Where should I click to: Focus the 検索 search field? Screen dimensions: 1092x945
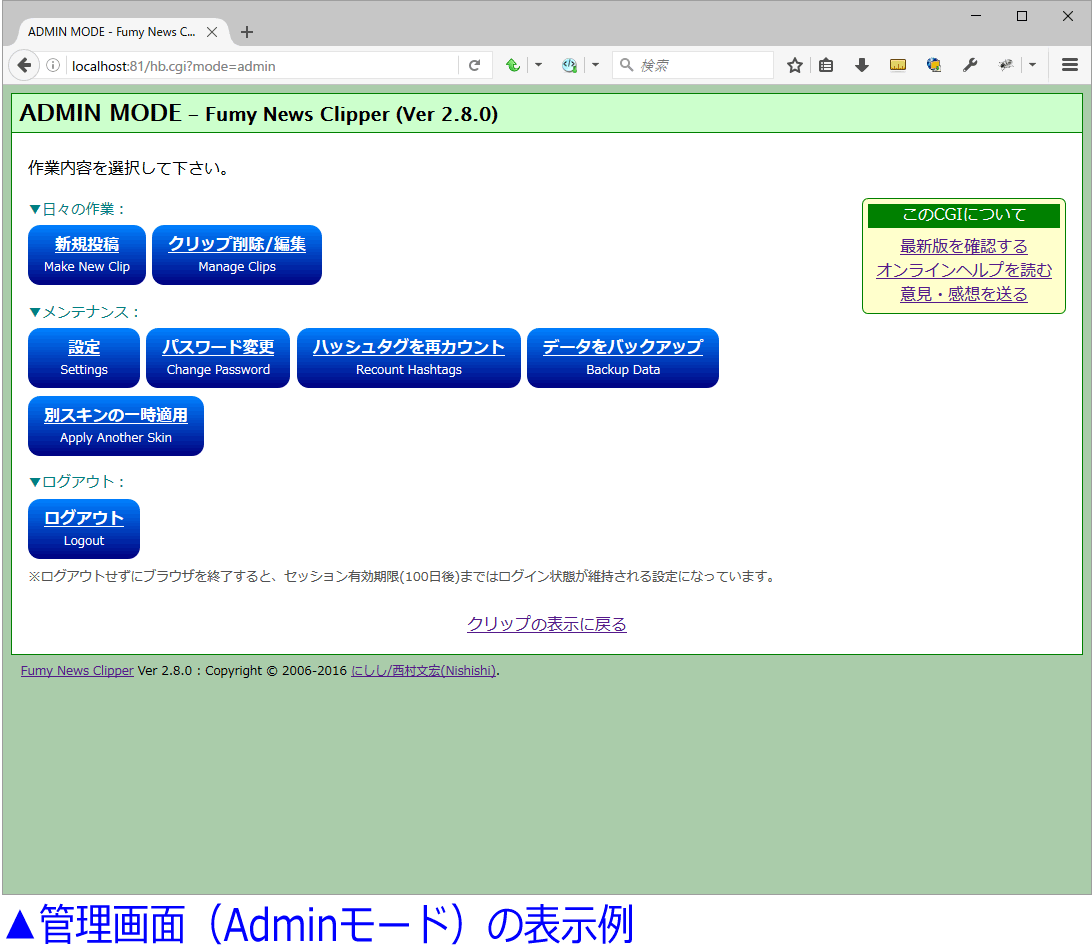tap(693, 65)
